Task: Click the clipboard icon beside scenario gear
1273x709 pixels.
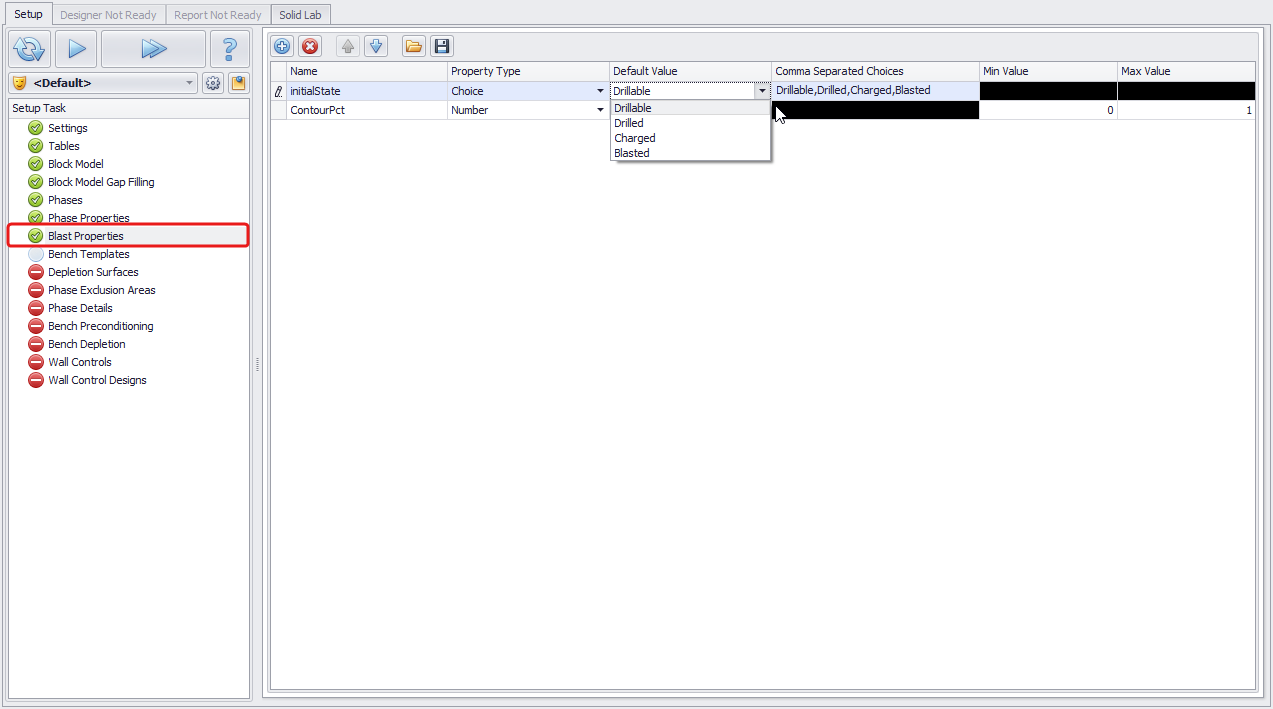Action: tap(238, 83)
